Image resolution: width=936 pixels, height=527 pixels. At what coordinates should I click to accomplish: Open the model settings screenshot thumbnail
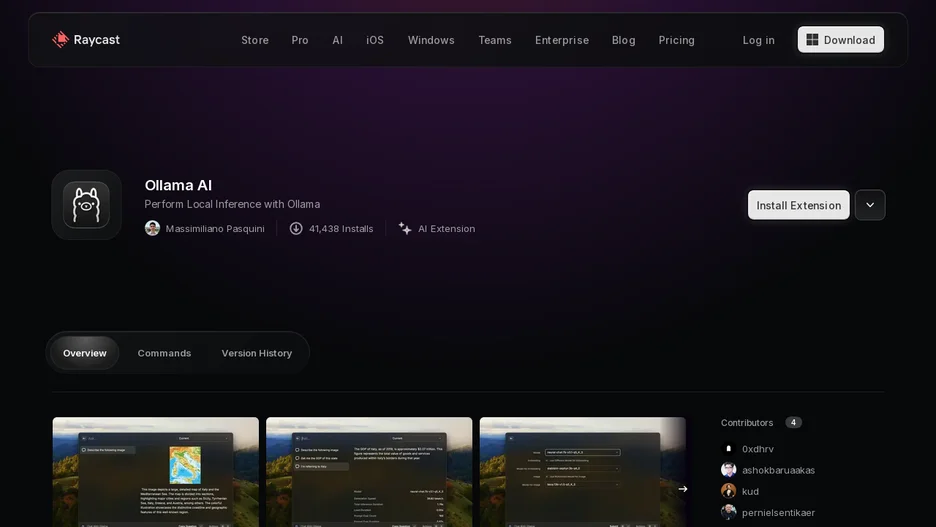tap(583, 471)
